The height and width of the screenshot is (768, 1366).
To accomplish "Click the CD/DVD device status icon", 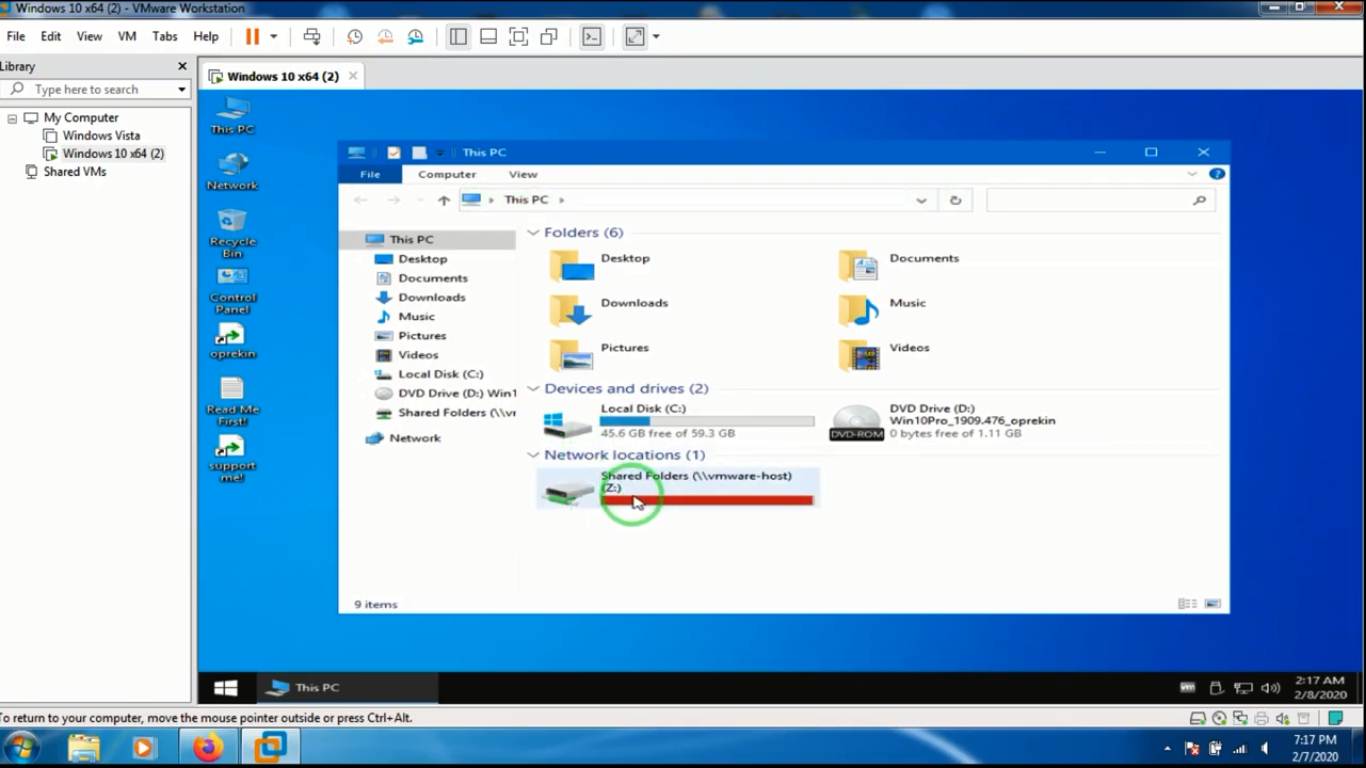I will (1219, 718).
